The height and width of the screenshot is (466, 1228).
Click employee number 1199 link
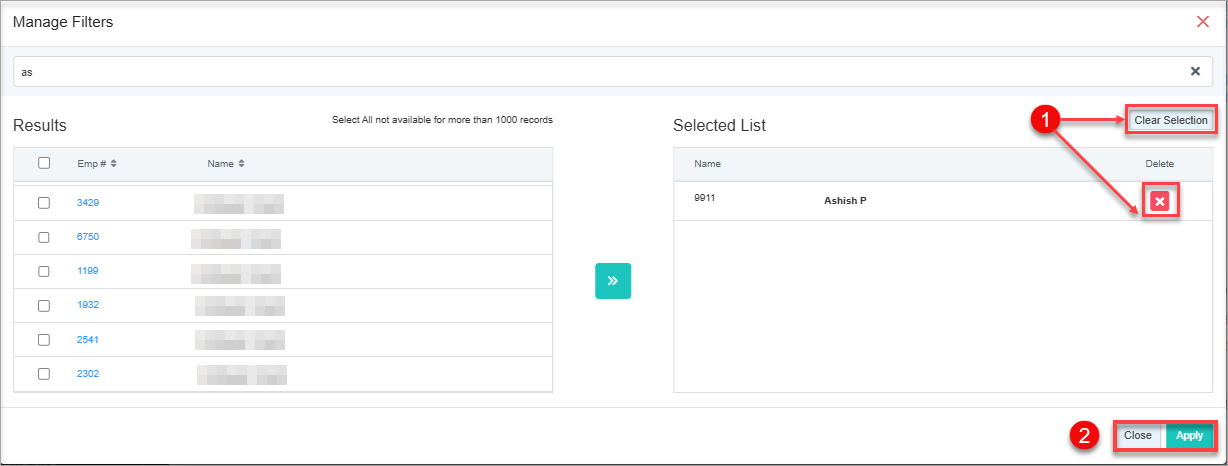point(88,271)
